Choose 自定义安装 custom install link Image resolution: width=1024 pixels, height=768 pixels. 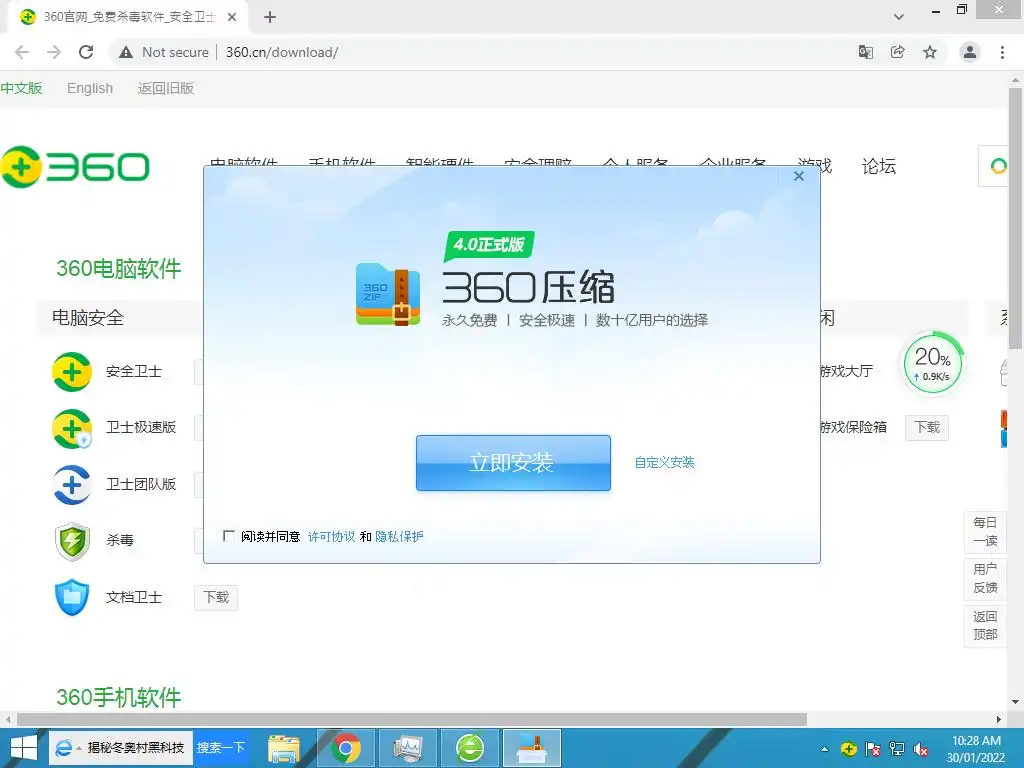coord(664,462)
